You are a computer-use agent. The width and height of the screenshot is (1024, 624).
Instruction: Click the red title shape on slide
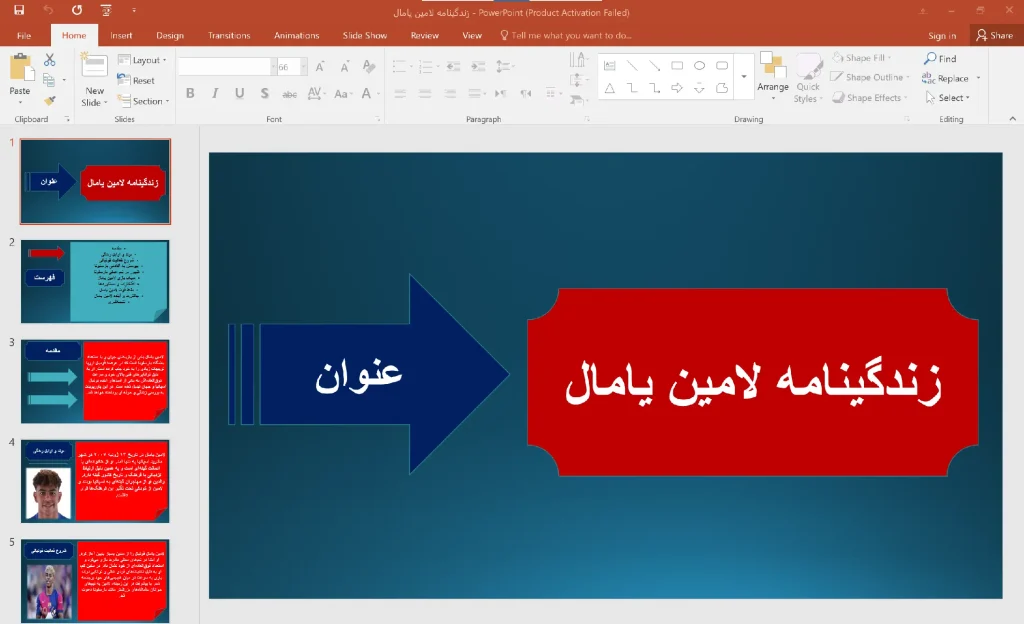pos(753,382)
